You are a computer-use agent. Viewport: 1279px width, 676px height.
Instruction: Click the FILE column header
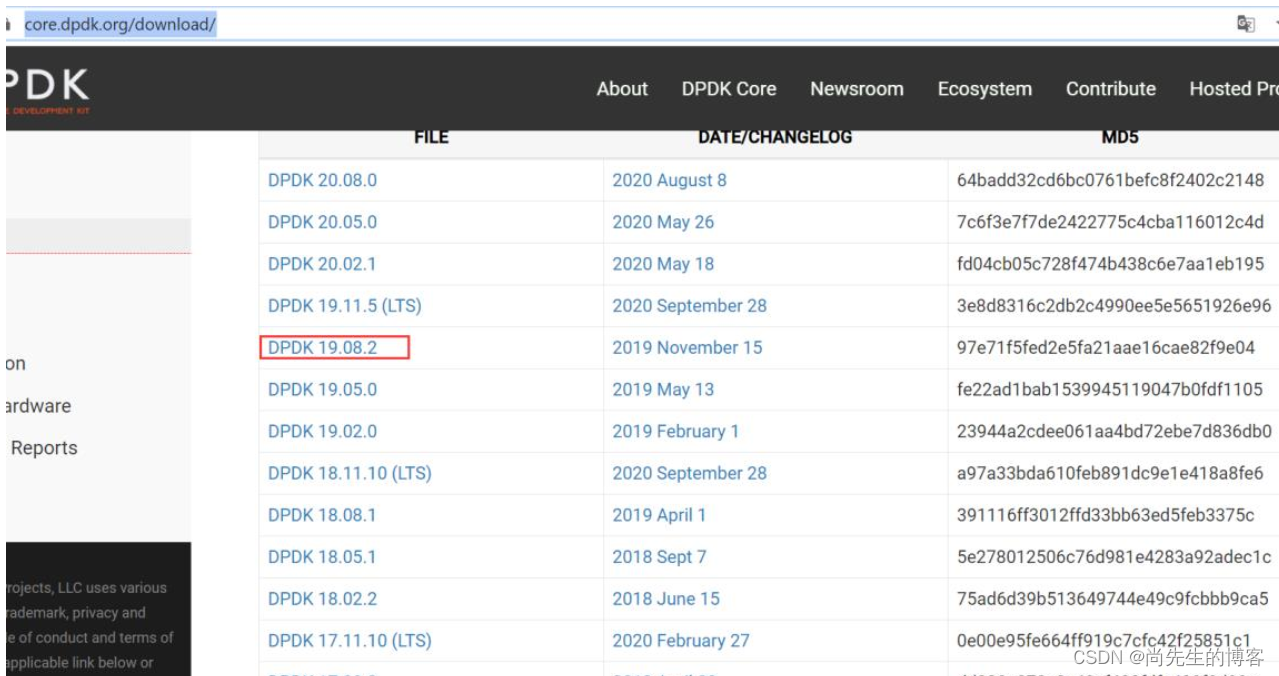[x=431, y=137]
